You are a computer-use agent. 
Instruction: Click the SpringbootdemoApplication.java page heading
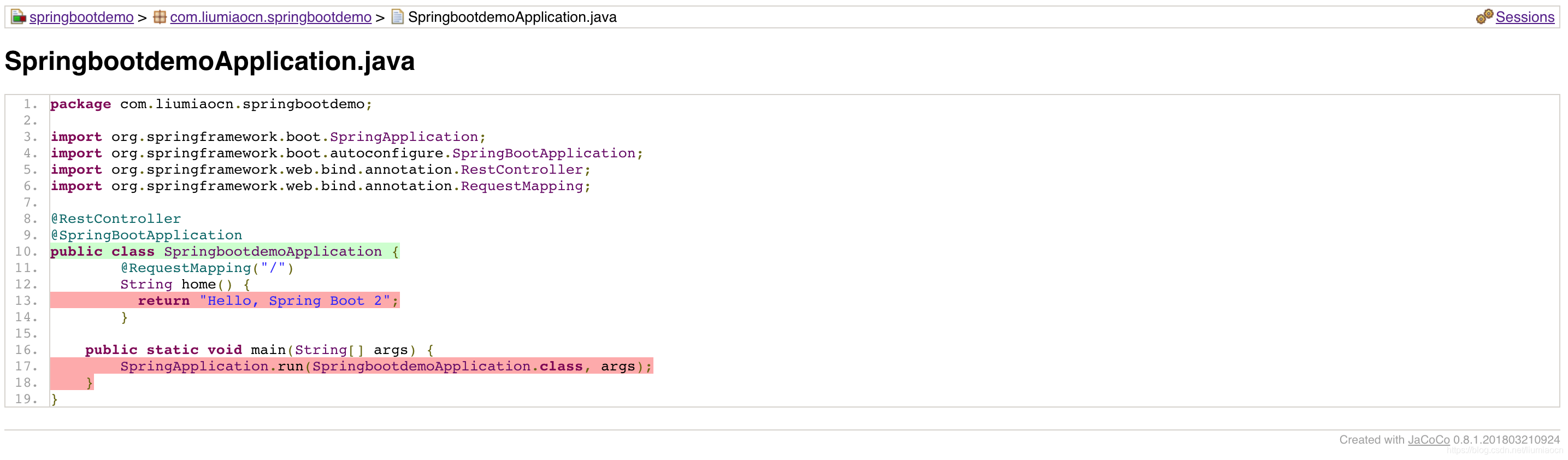(209, 61)
